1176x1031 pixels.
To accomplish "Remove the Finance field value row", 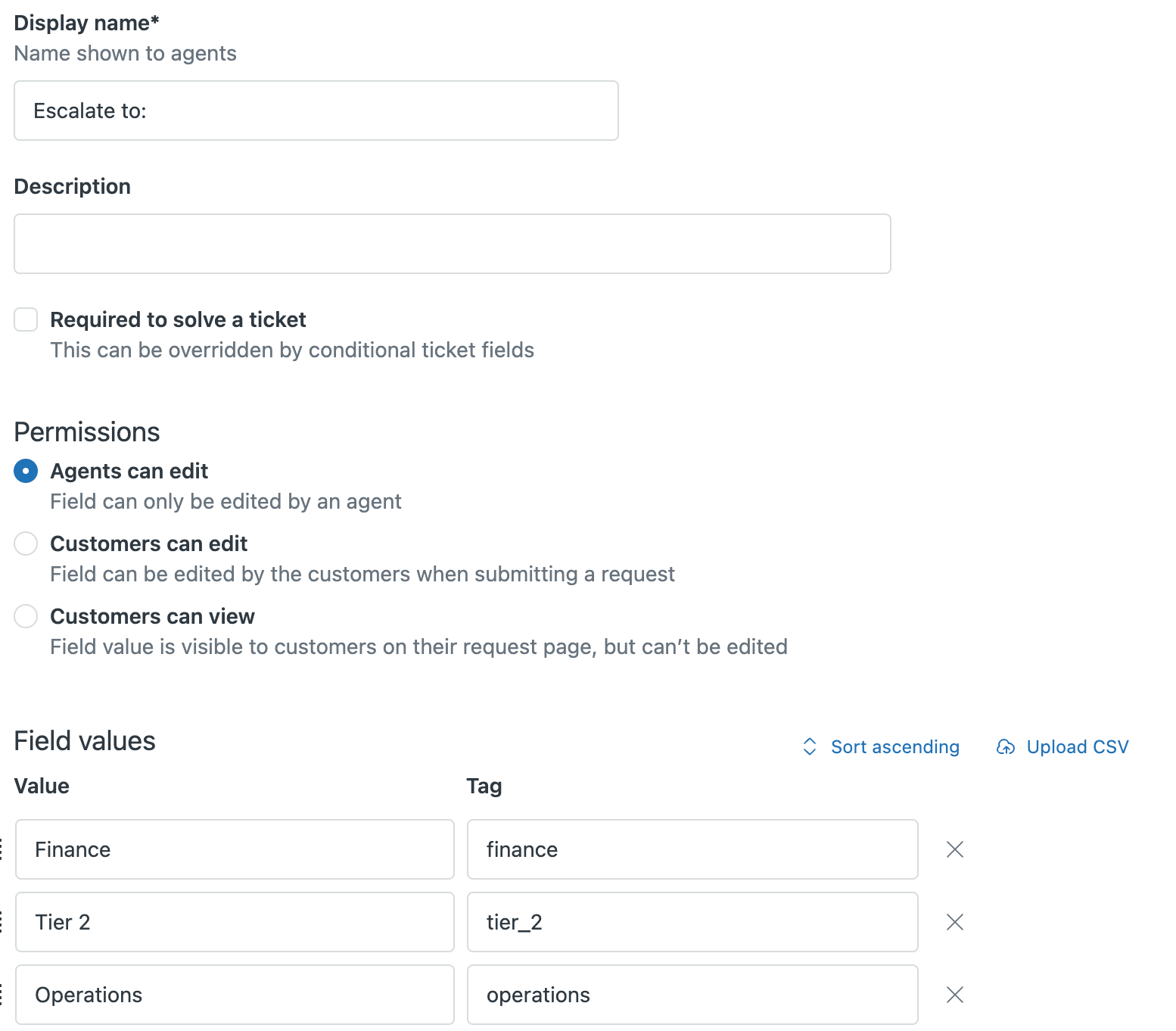I will [955, 849].
